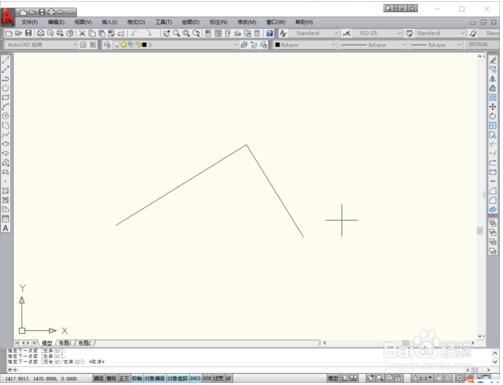This screenshot has height=385, width=503.
Task: Select the Polyline tool
Action: (x=6, y=79)
